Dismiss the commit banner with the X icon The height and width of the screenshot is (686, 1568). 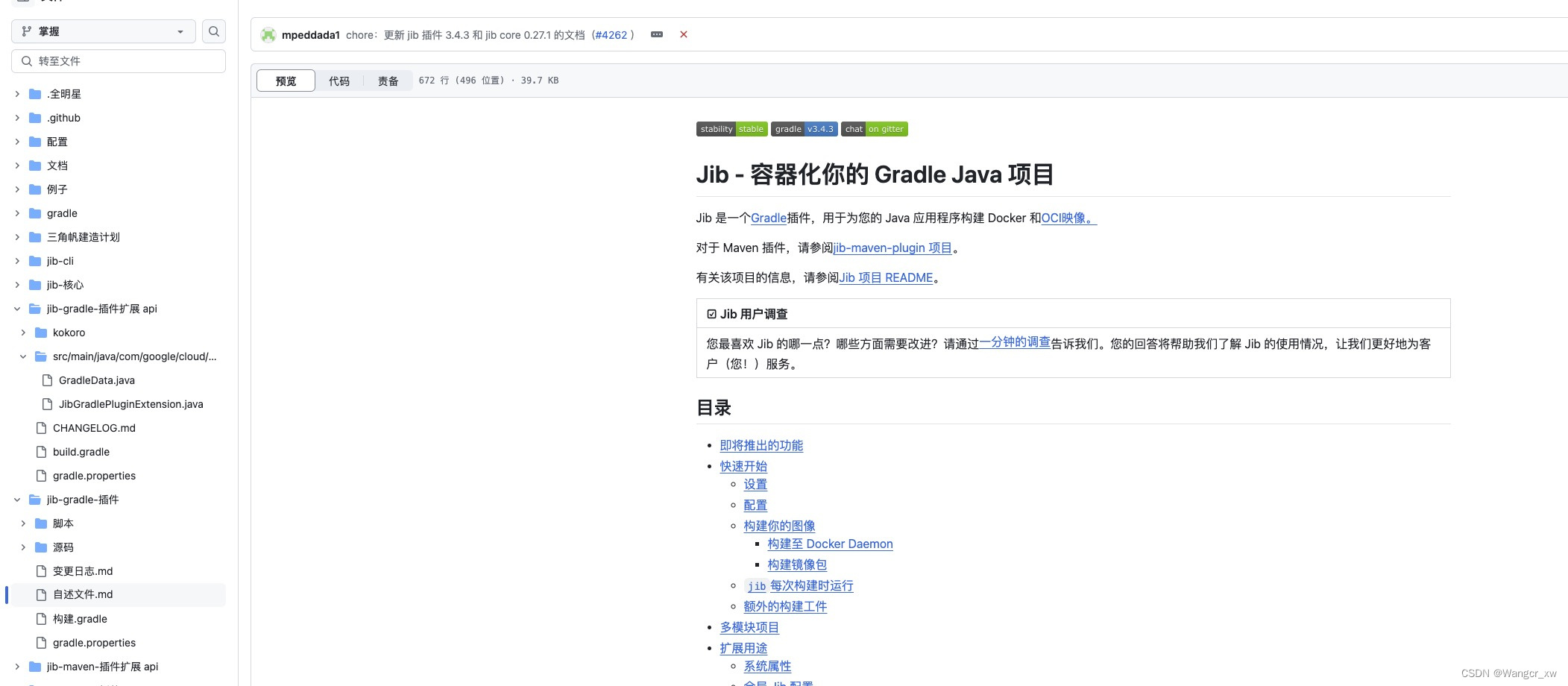(683, 34)
